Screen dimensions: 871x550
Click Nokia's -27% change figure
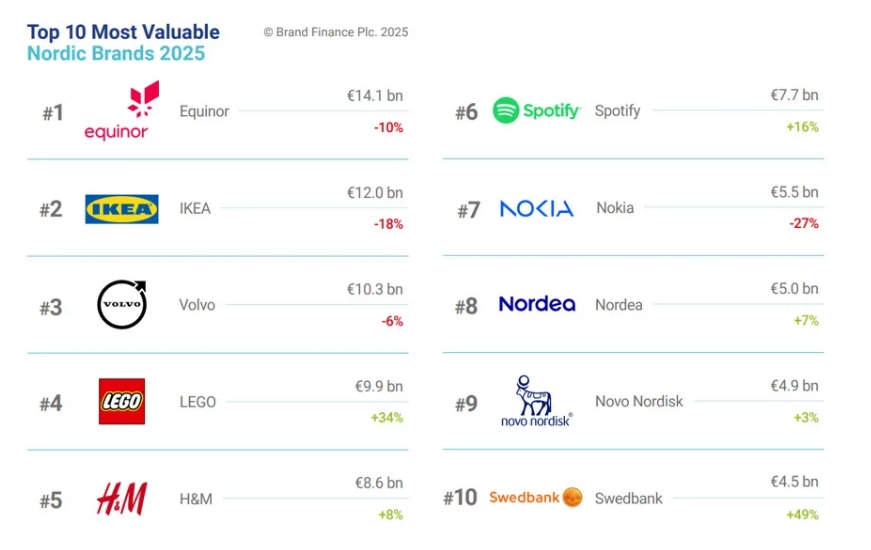[803, 224]
